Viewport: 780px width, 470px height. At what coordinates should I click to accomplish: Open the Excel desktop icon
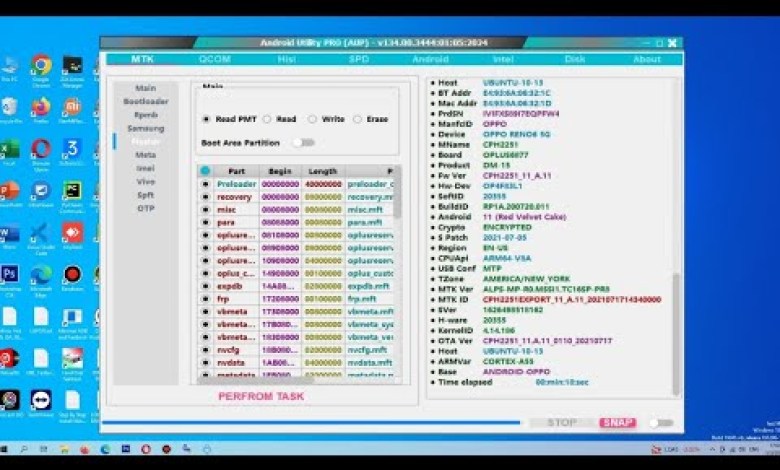10,149
